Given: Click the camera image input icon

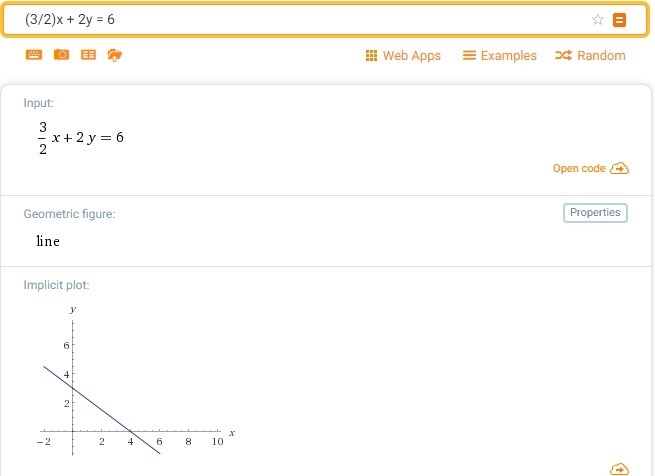Looking at the screenshot, I should click(61, 55).
